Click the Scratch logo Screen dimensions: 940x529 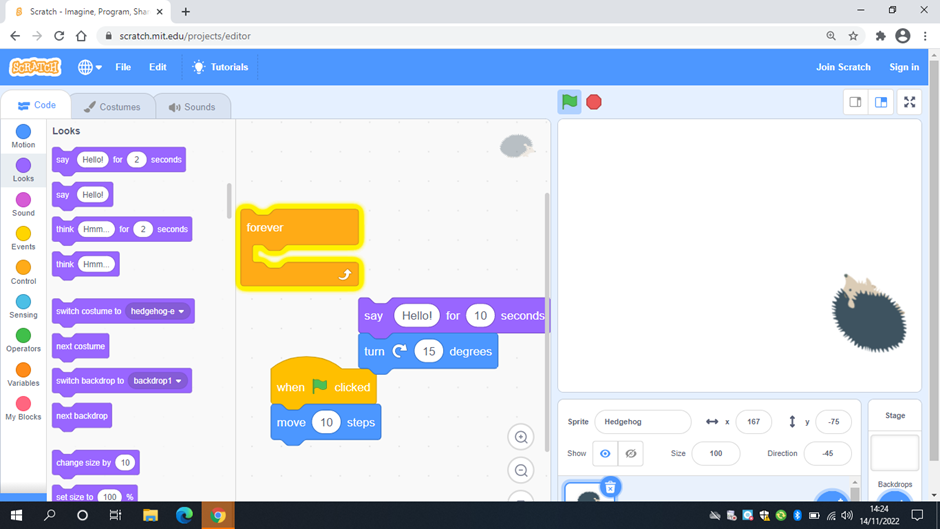35,67
